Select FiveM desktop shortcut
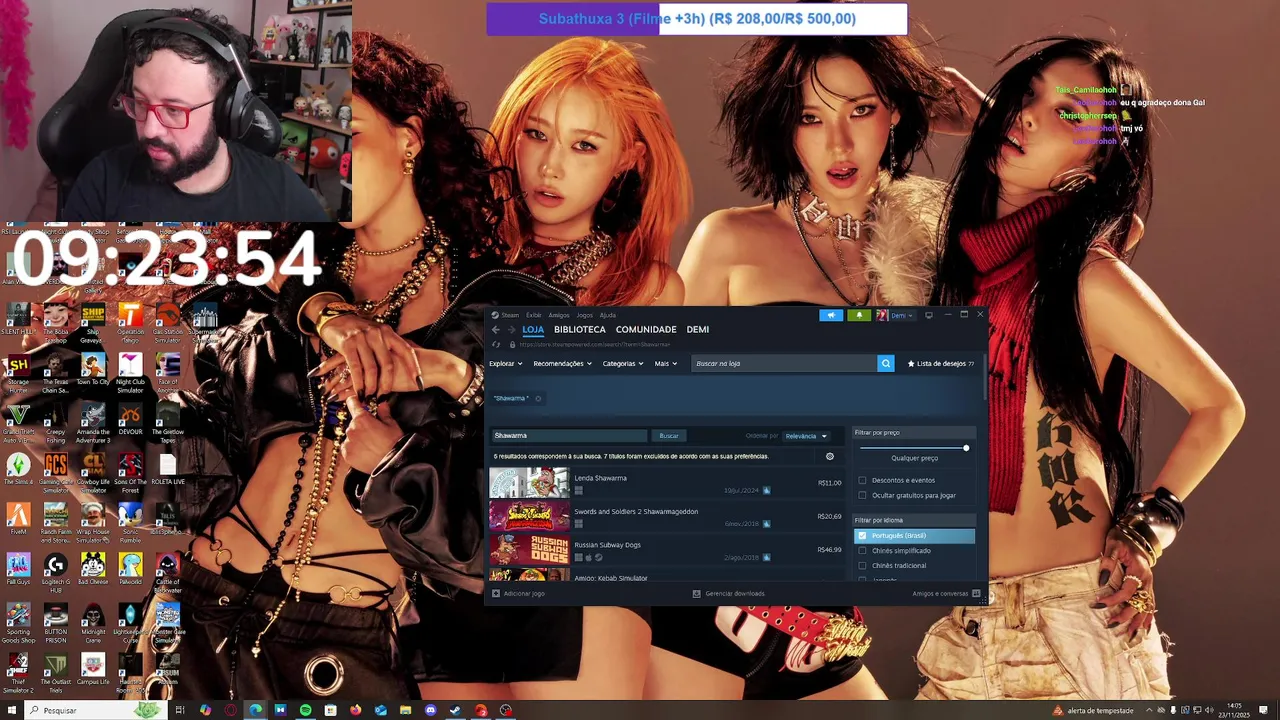1280x720 pixels. pos(18,519)
